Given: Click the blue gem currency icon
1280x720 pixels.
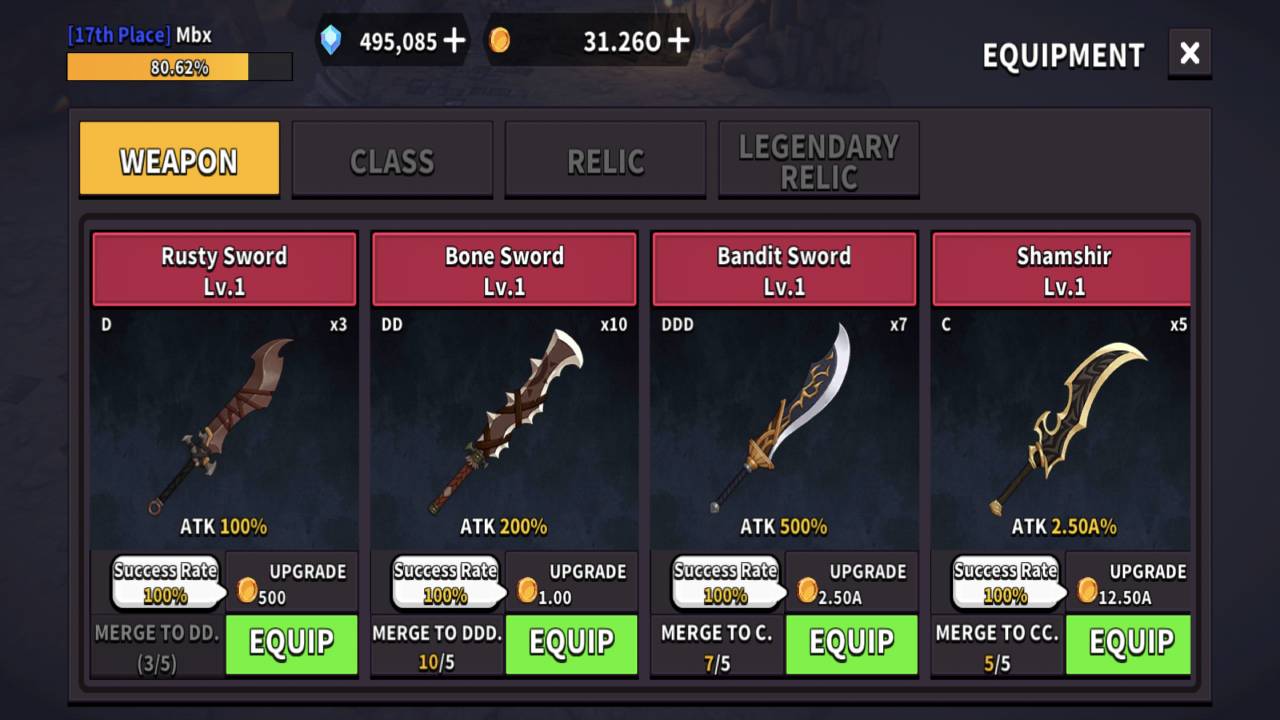Looking at the screenshot, I should pos(331,40).
